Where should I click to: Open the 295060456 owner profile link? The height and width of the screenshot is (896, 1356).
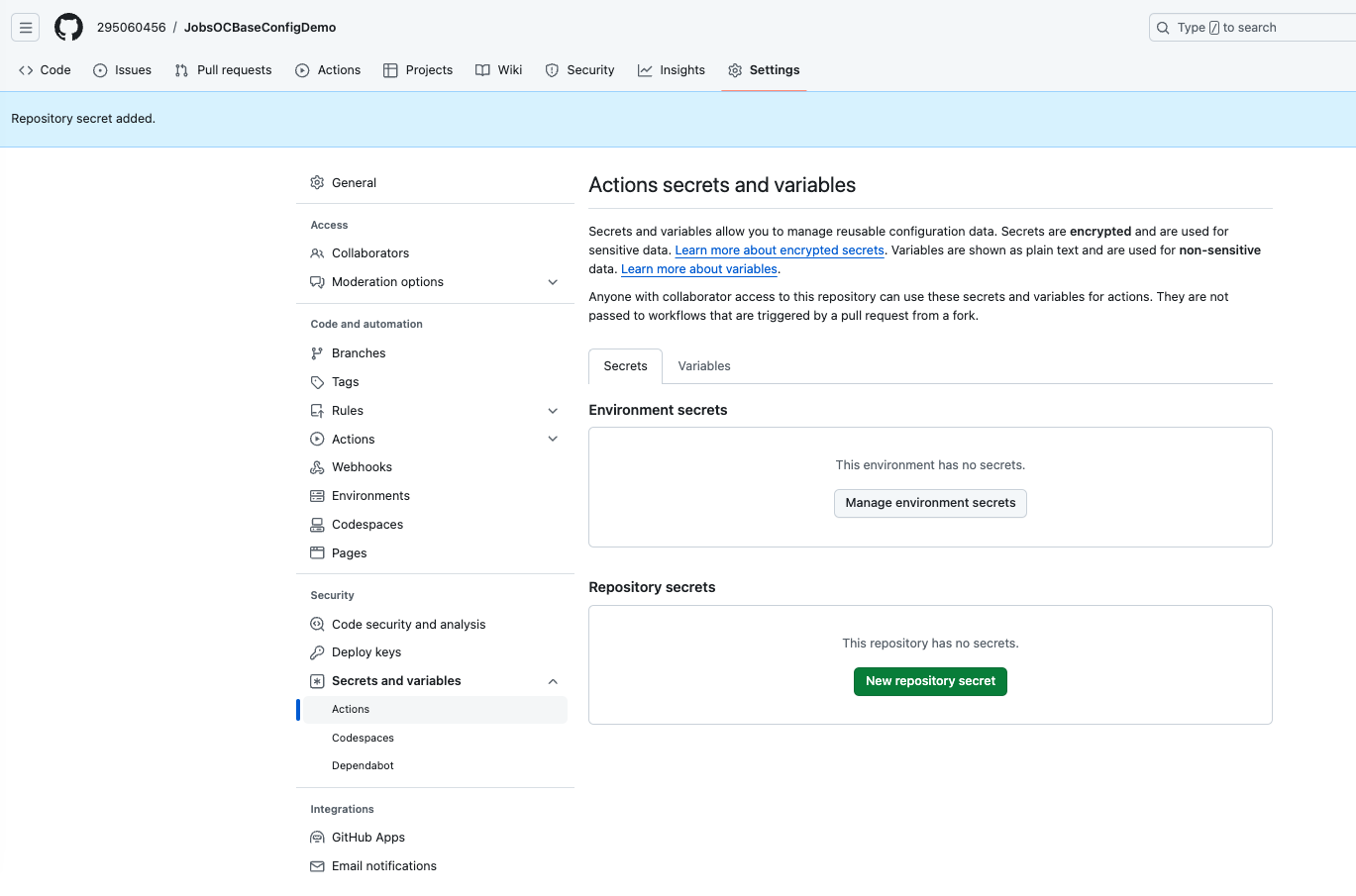click(132, 28)
